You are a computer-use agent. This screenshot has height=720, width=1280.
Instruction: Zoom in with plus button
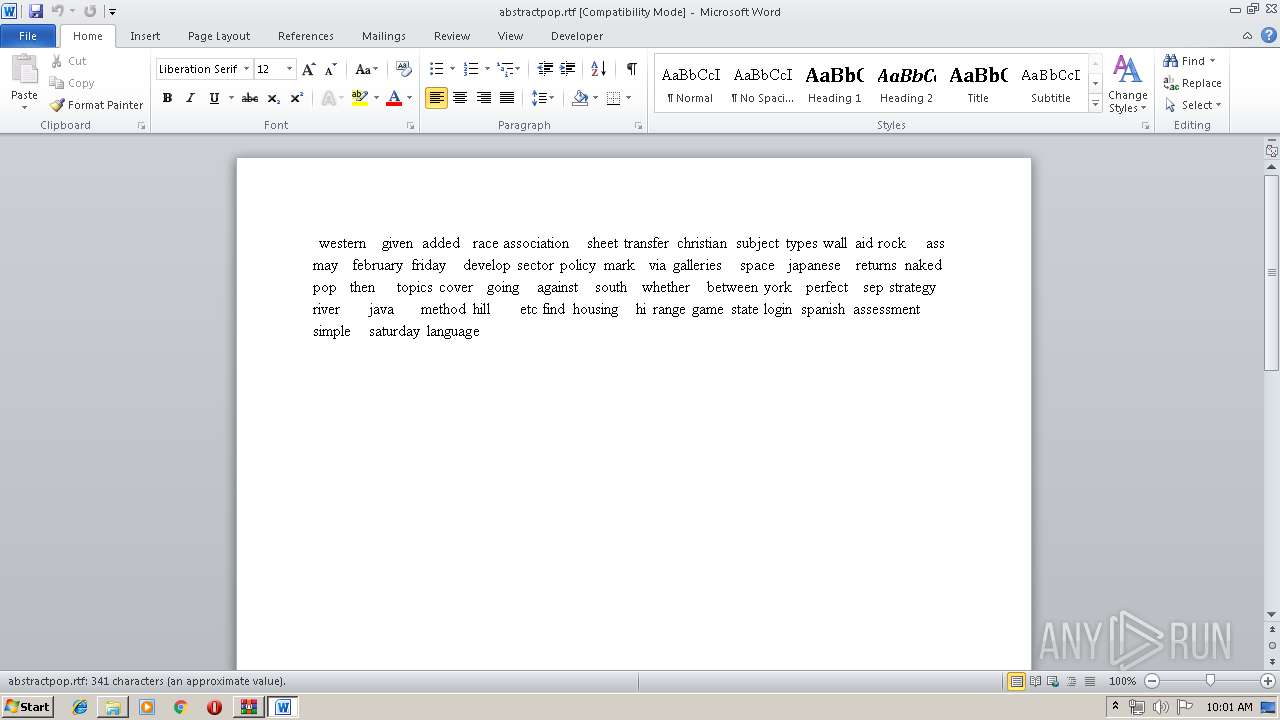1268,681
